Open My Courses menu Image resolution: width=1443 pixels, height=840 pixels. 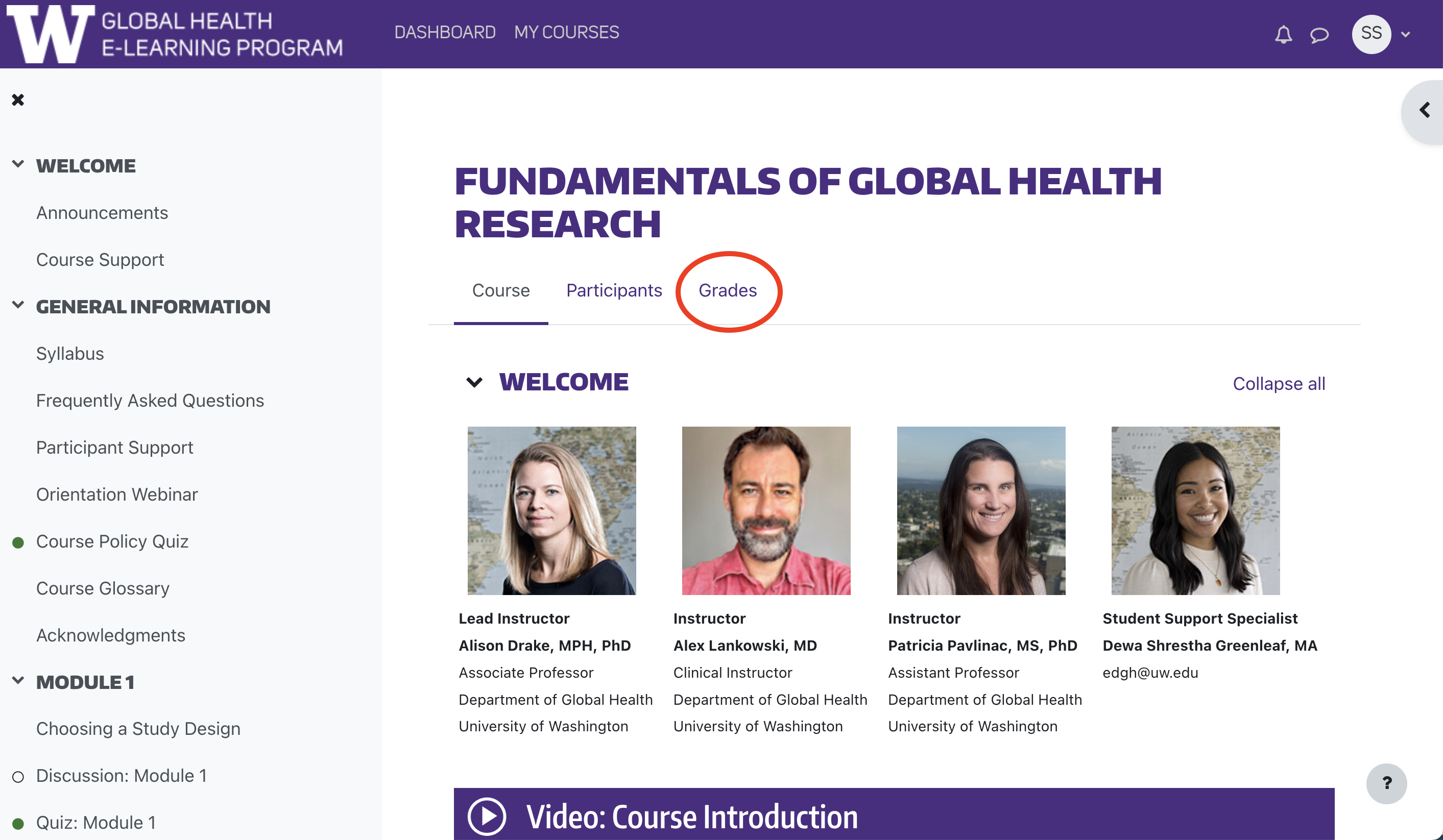[566, 32]
